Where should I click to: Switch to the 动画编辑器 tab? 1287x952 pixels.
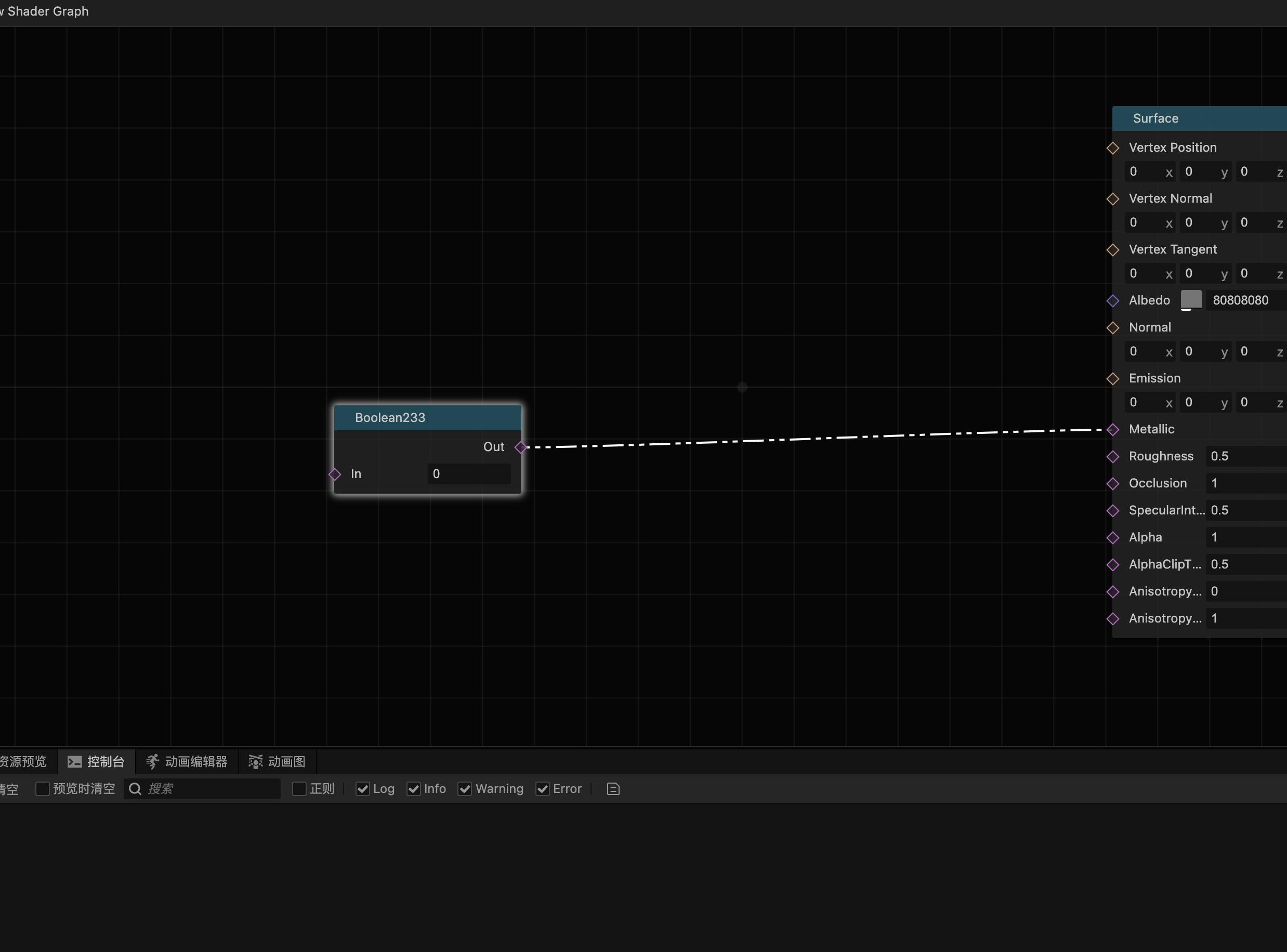(186, 762)
